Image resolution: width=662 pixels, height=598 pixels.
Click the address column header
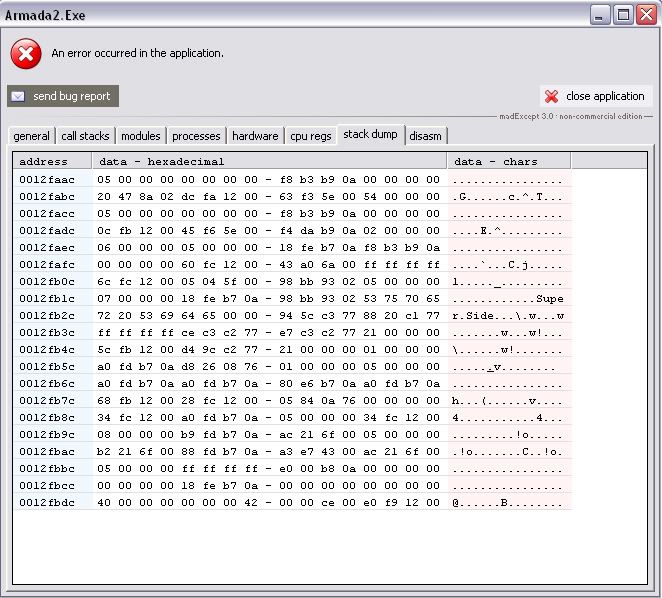coord(52,161)
